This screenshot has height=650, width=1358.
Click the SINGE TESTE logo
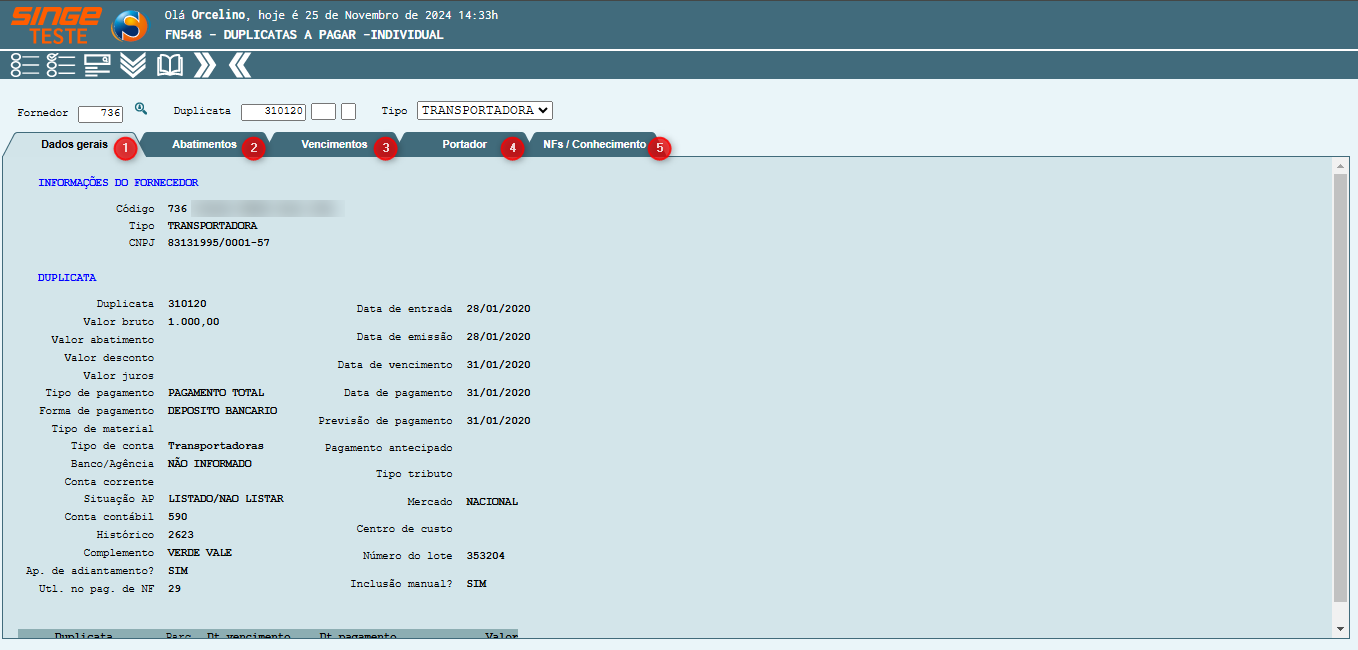55,25
